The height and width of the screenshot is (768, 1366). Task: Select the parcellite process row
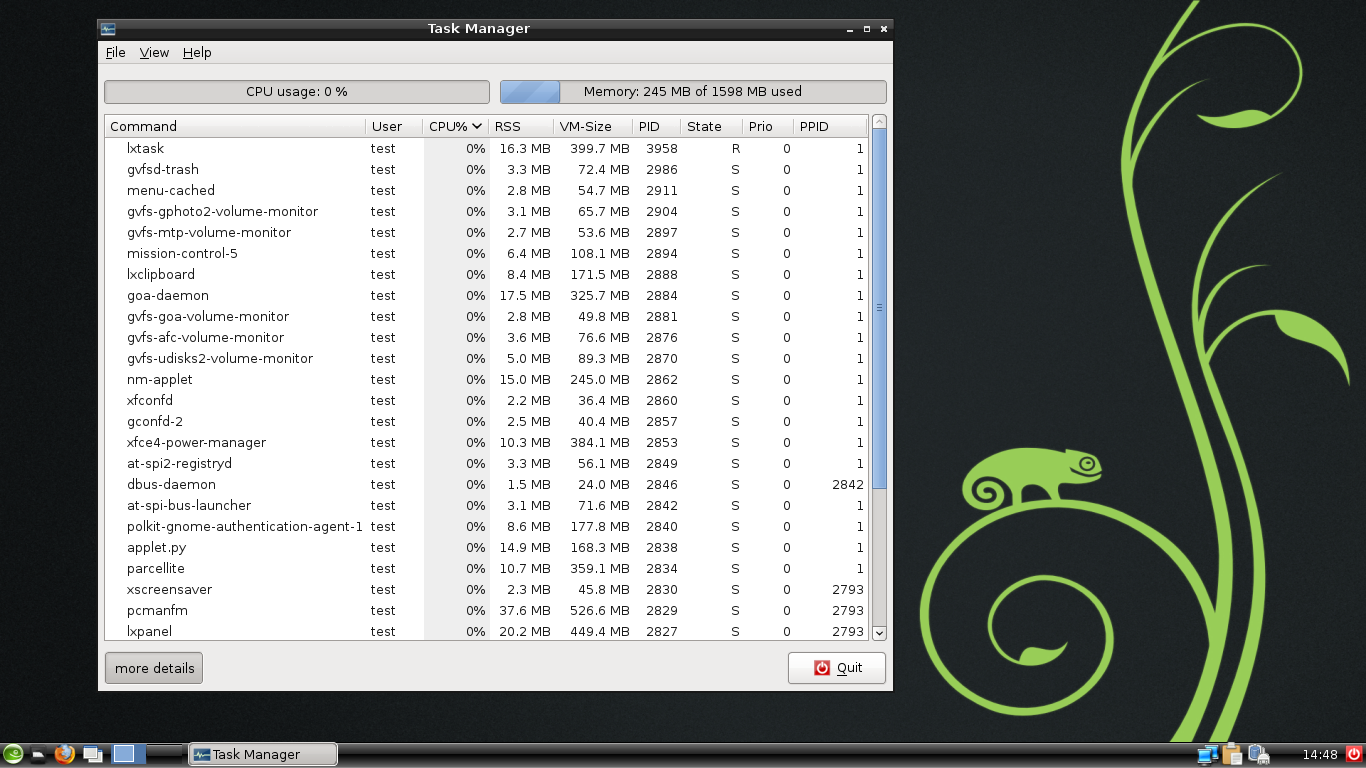tap(486, 568)
